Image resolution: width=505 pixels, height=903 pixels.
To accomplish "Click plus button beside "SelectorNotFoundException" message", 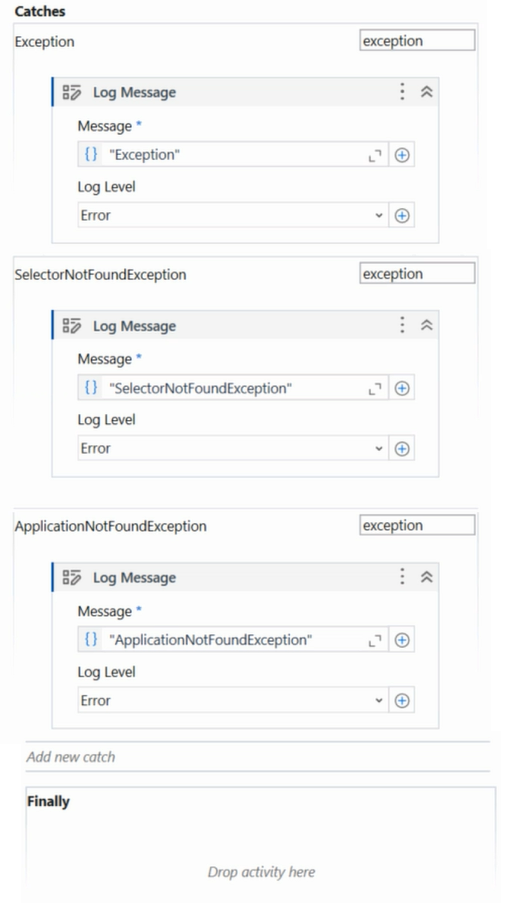I will (x=402, y=388).
